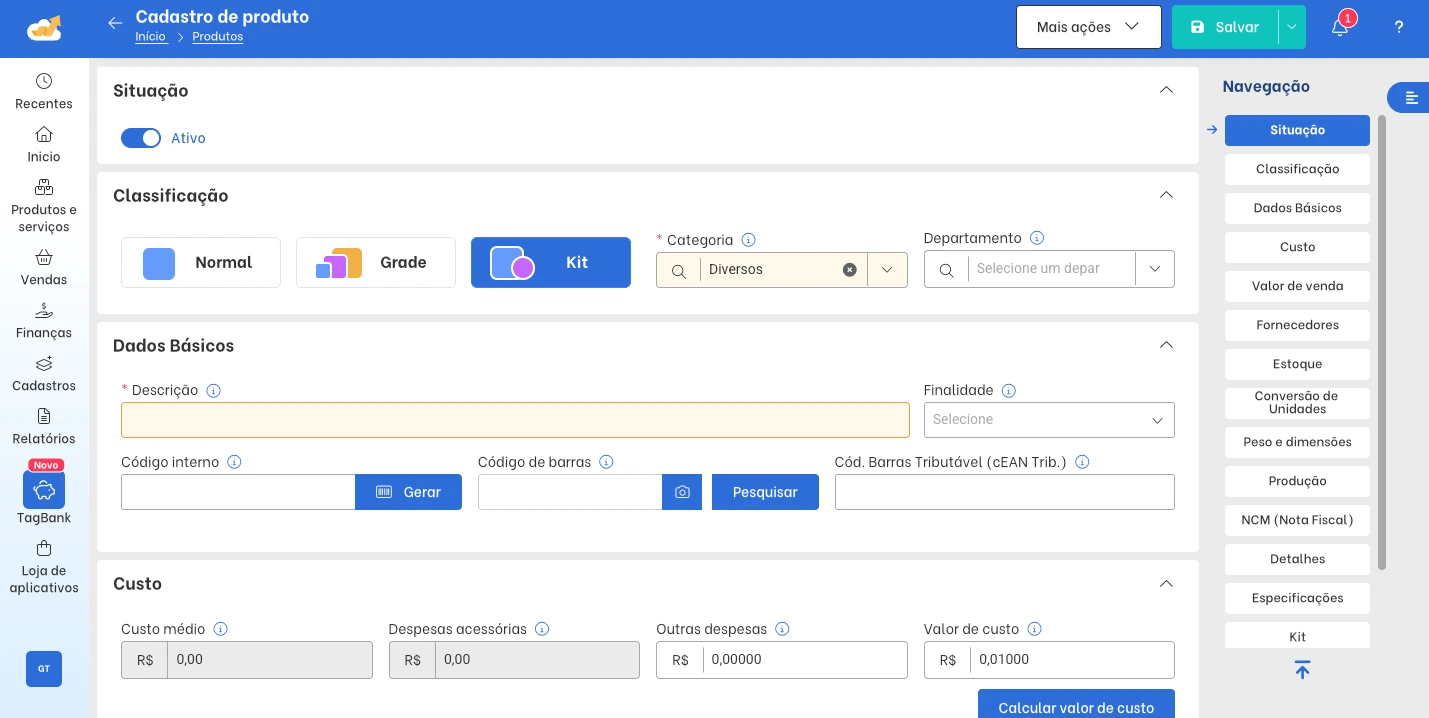Click the back arrow beside Cadastro de produto
This screenshot has width=1429, height=718.
(x=115, y=23)
